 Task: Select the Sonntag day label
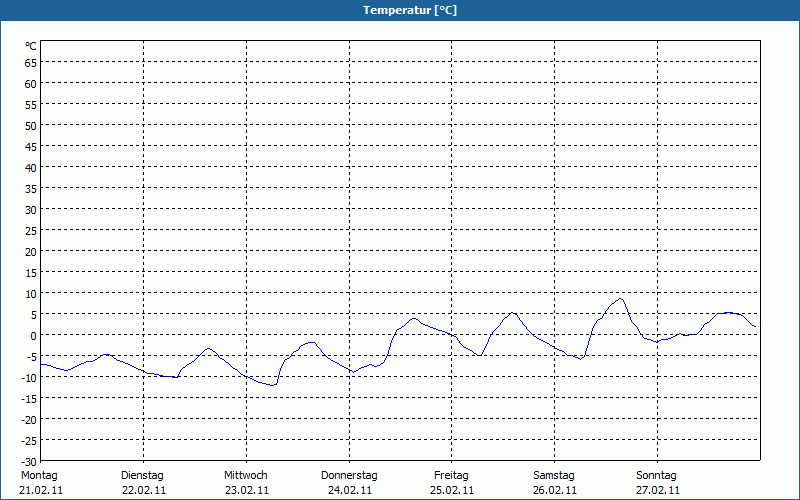coord(657,476)
